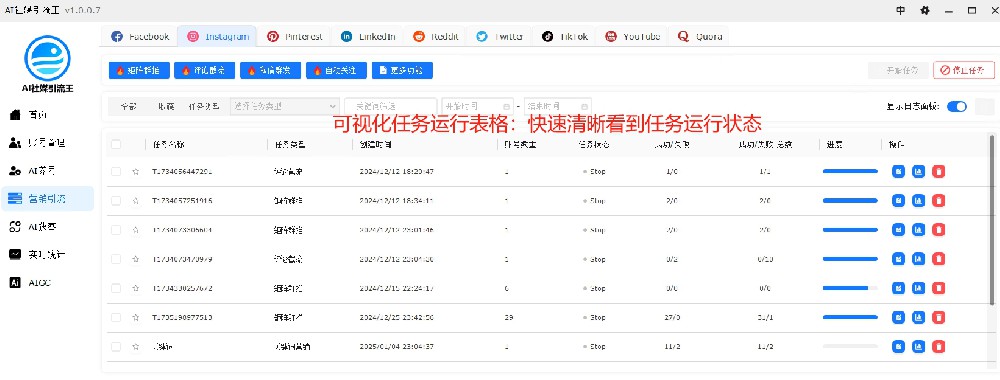1000x380 pixels.
Task: Delete the task created at 22:24:17
Action: (x=938, y=288)
